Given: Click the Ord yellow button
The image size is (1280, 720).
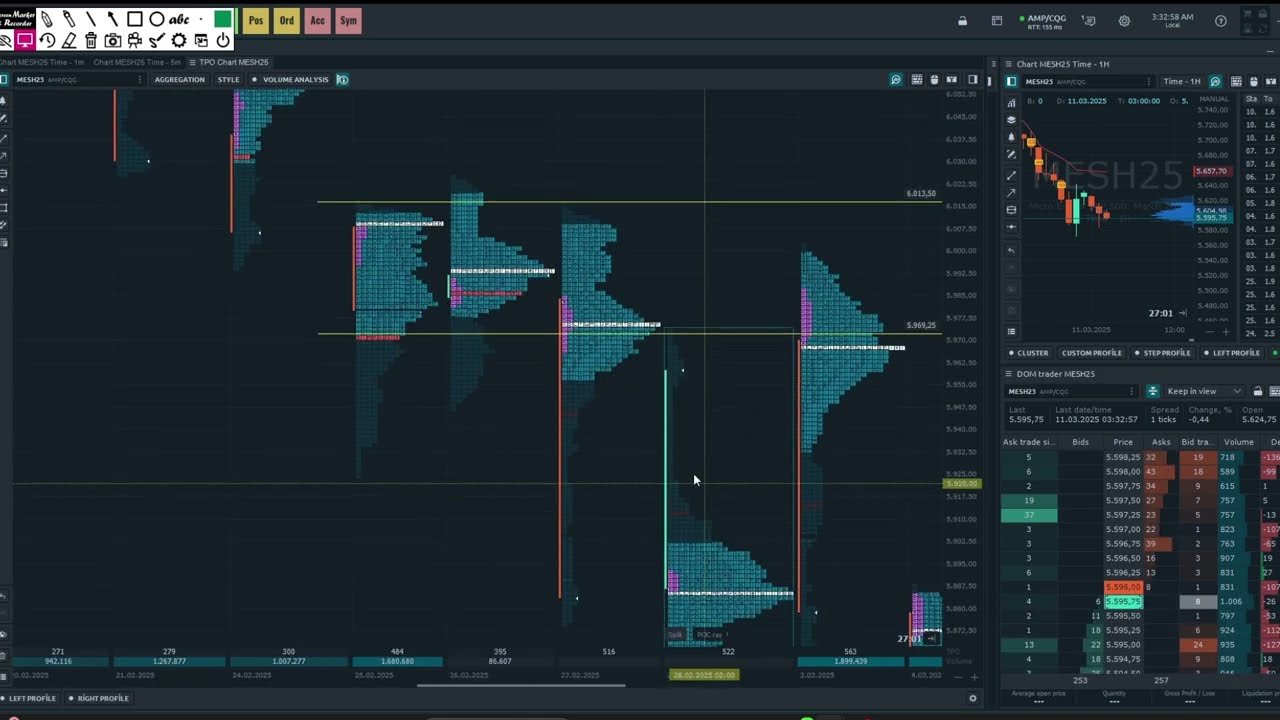Looking at the screenshot, I should click(x=287, y=20).
